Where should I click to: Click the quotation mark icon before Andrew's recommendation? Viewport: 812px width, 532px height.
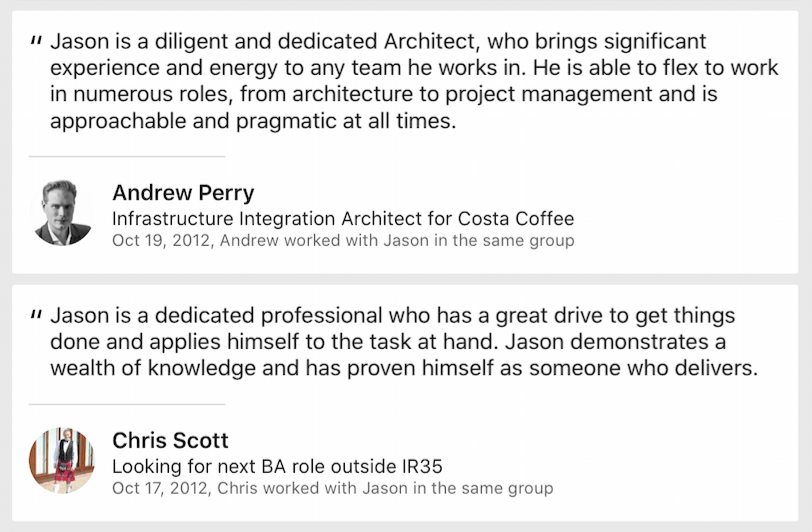click(37, 43)
